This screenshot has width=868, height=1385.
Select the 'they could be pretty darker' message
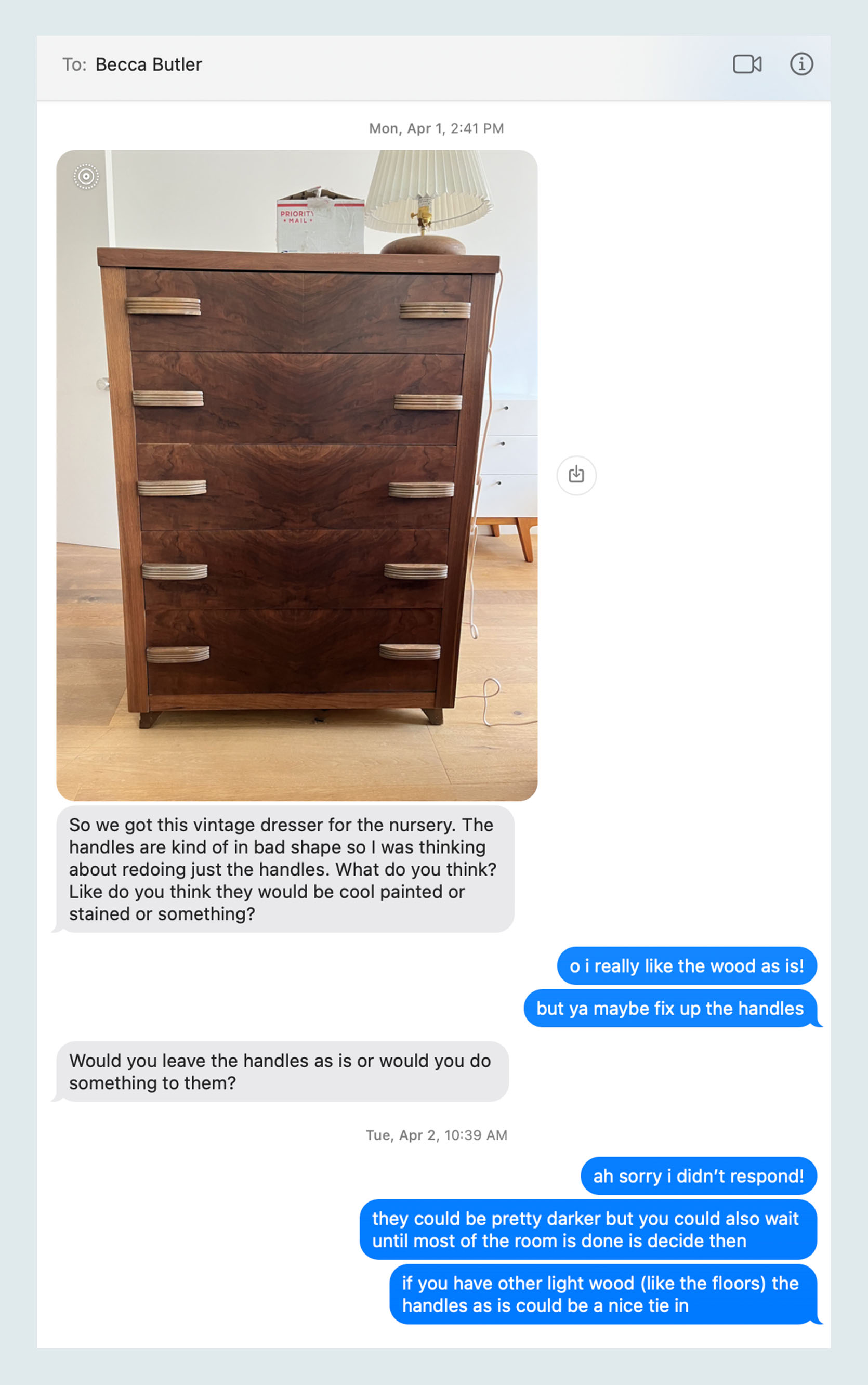coord(588,1230)
